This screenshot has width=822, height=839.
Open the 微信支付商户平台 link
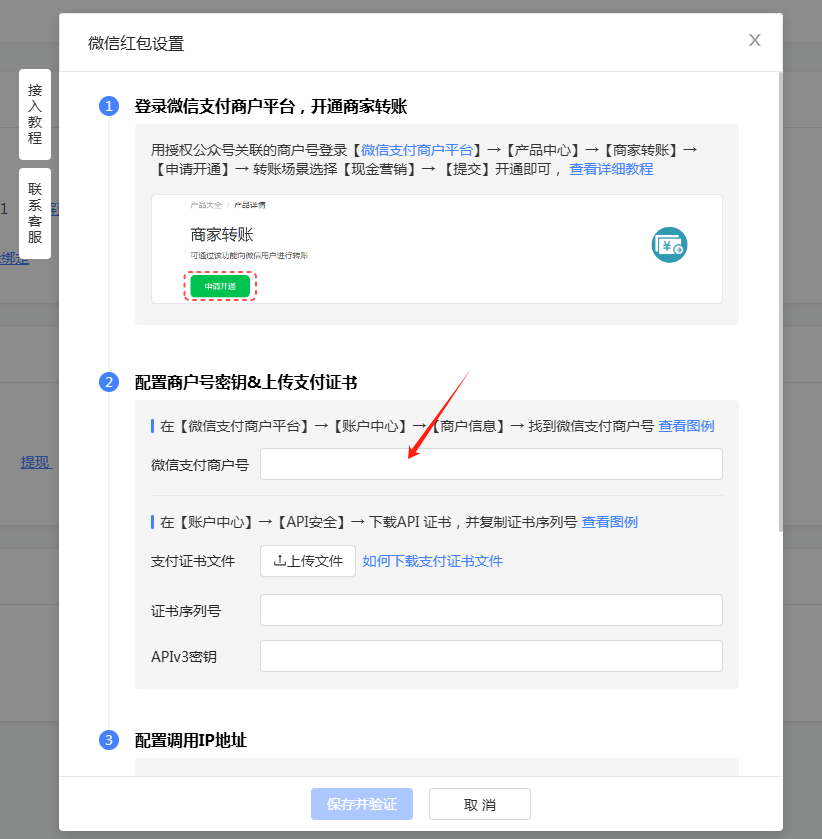tap(416, 149)
